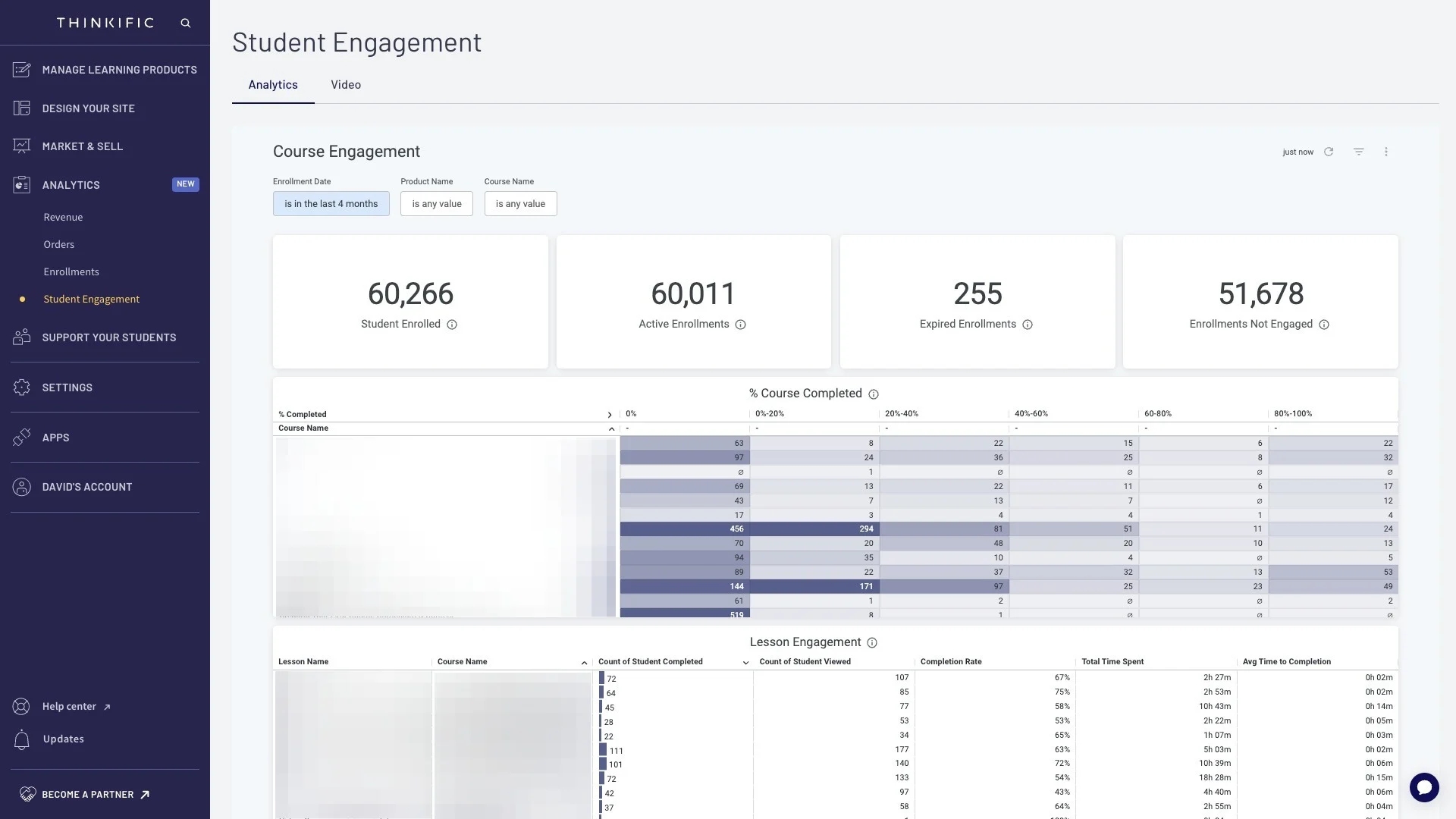Click the search icon in the sidebar
1456x819 pixels.
tap(186, 23)
